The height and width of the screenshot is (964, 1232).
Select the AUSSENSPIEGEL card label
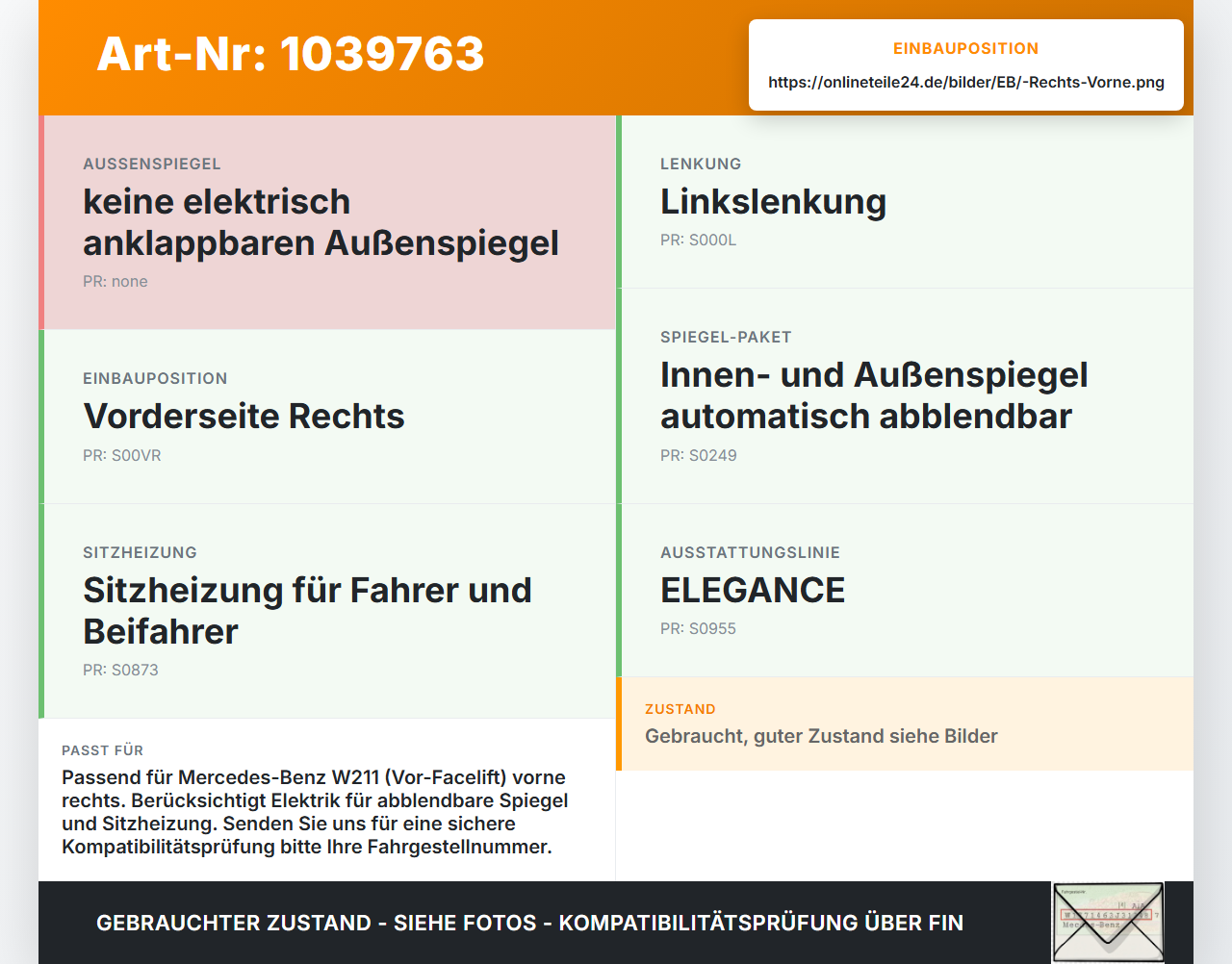(152, 164)
